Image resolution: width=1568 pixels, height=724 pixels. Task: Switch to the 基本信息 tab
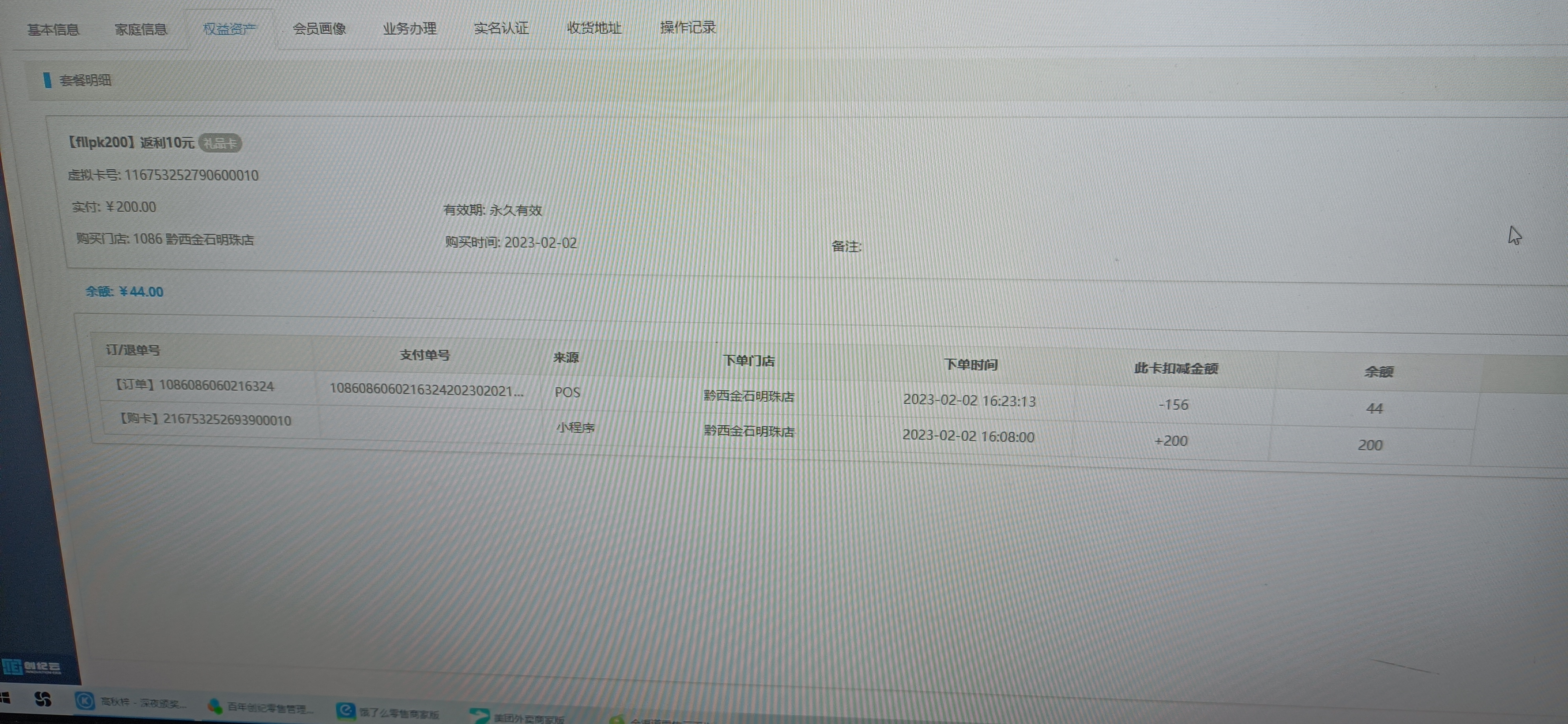tap(53, 29)
